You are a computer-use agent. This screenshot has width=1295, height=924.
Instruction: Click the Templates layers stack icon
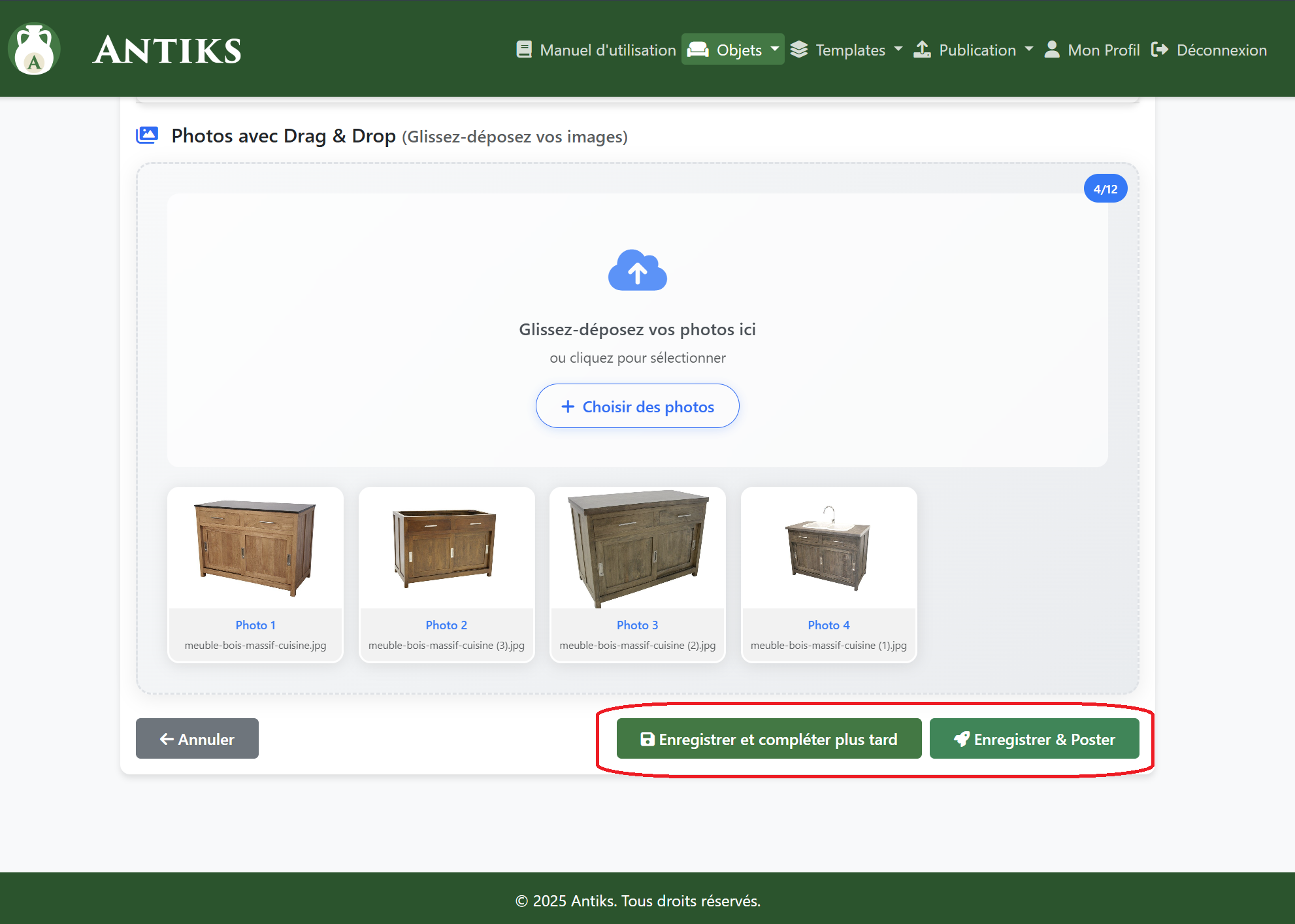tap(798, 50)
